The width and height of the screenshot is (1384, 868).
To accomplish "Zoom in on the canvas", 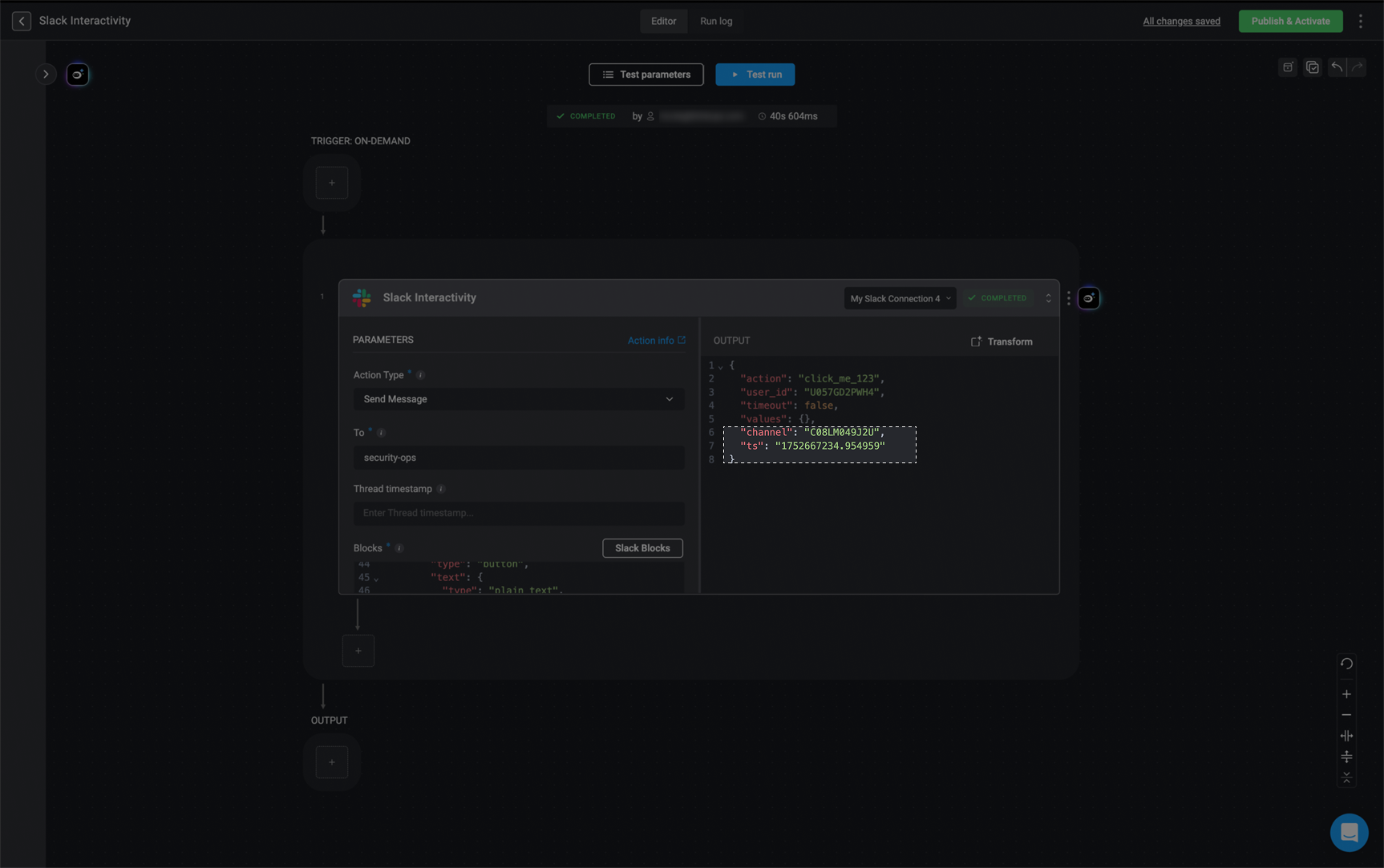I will [x=1346, y=694].
